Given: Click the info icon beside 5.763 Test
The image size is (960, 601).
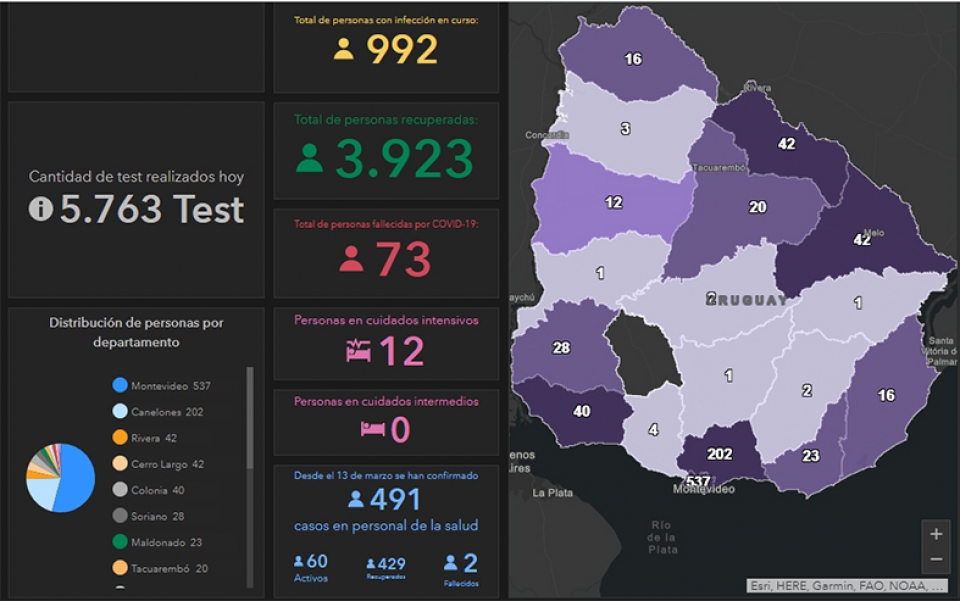Looking at the screenshot, I should [41, 209].
